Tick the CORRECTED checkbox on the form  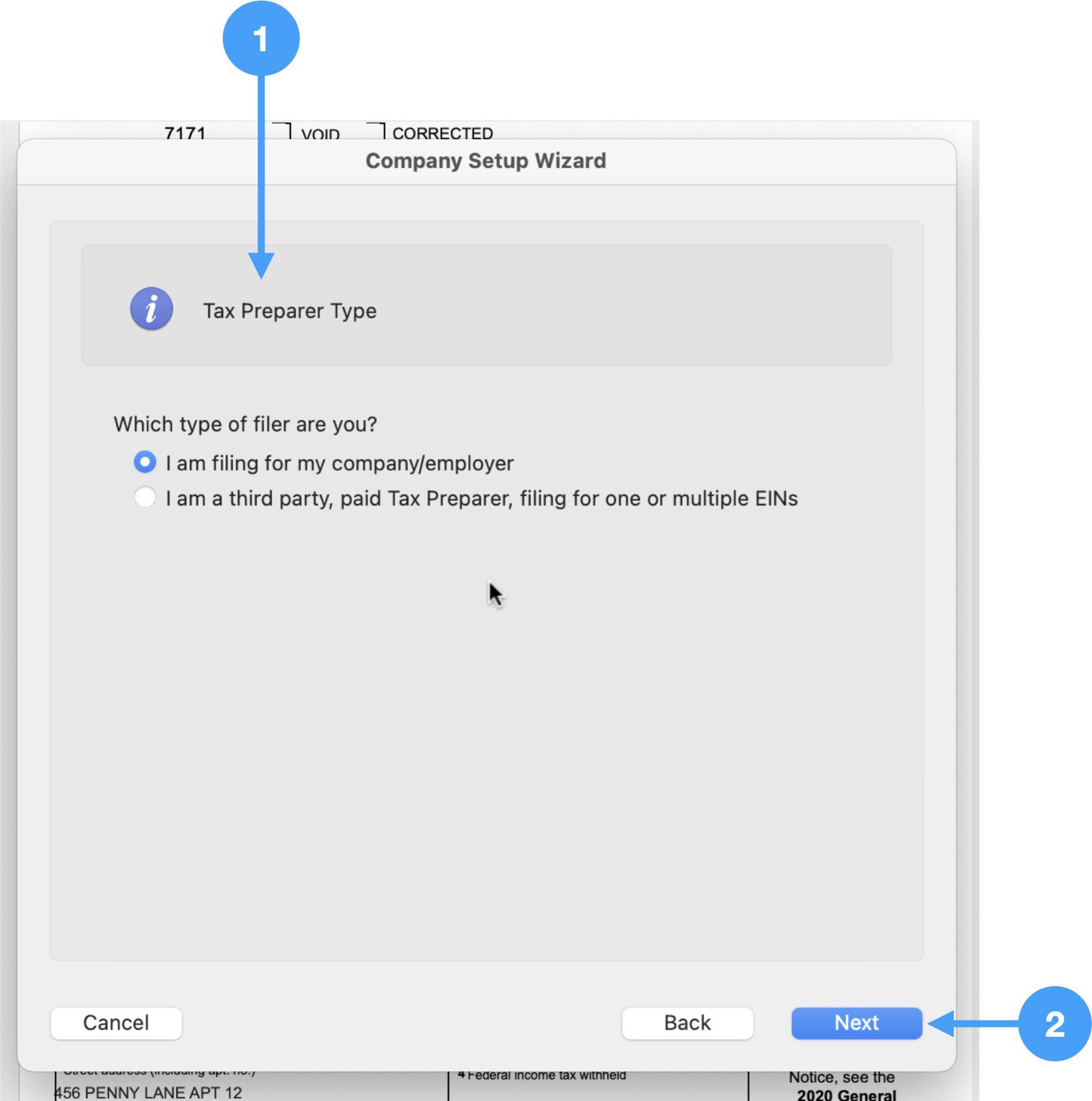(376, 130)
